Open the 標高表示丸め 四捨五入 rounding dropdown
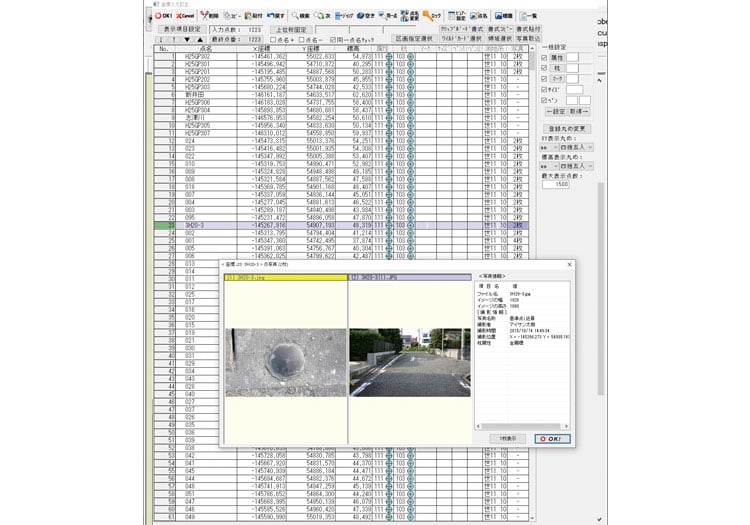This screenshot has height=525, width=750. 576,166
